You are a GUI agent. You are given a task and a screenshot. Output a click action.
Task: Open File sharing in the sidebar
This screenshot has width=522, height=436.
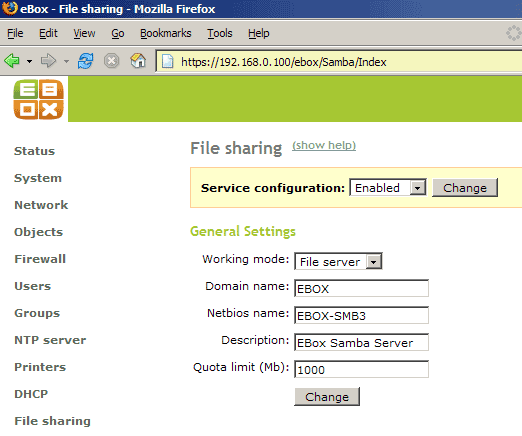point(52,421)
